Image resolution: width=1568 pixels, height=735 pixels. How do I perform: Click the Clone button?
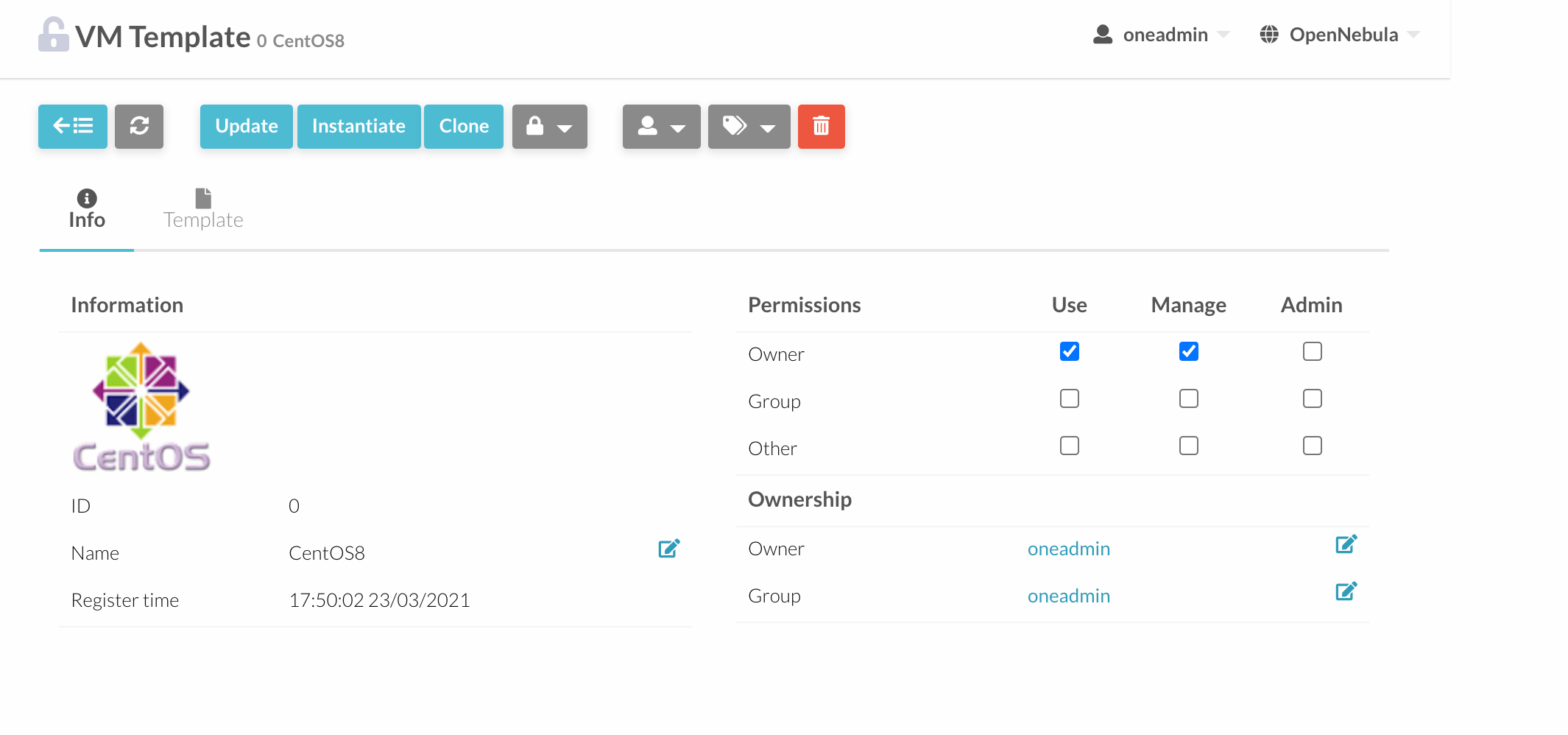coord(464,127)
